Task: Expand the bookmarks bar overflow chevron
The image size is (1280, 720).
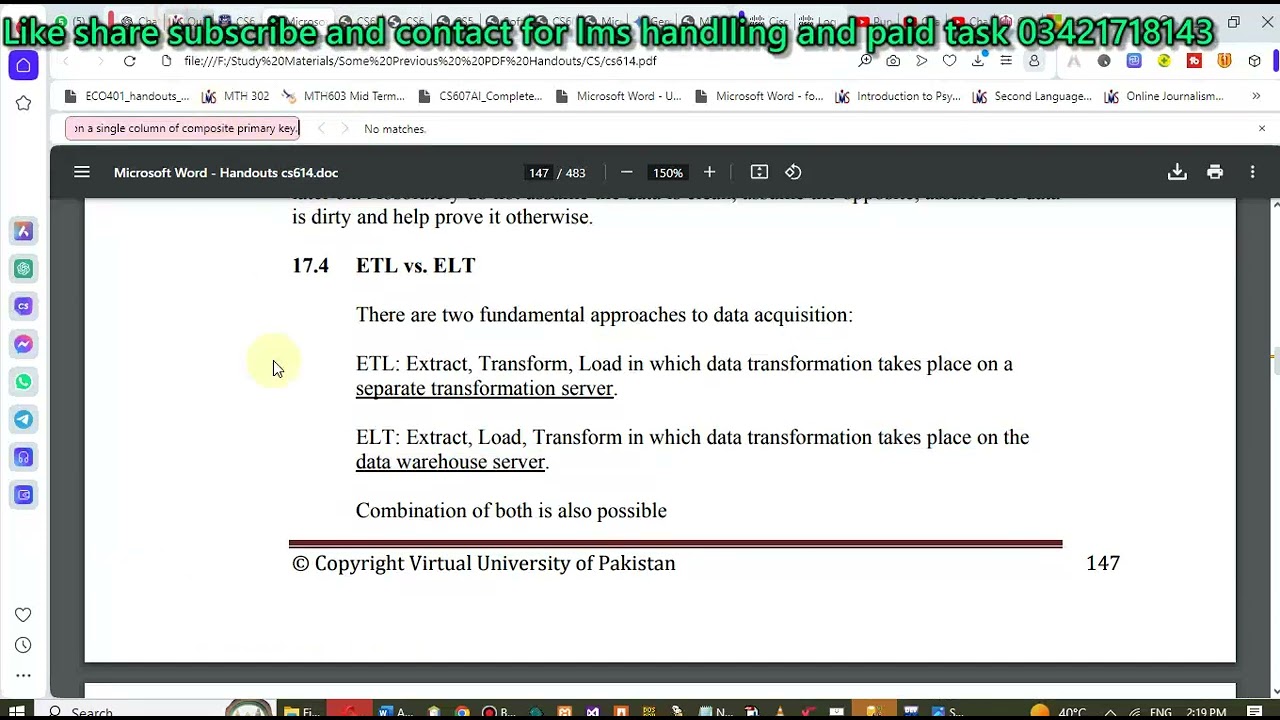Action: [x=1256, y=96]
